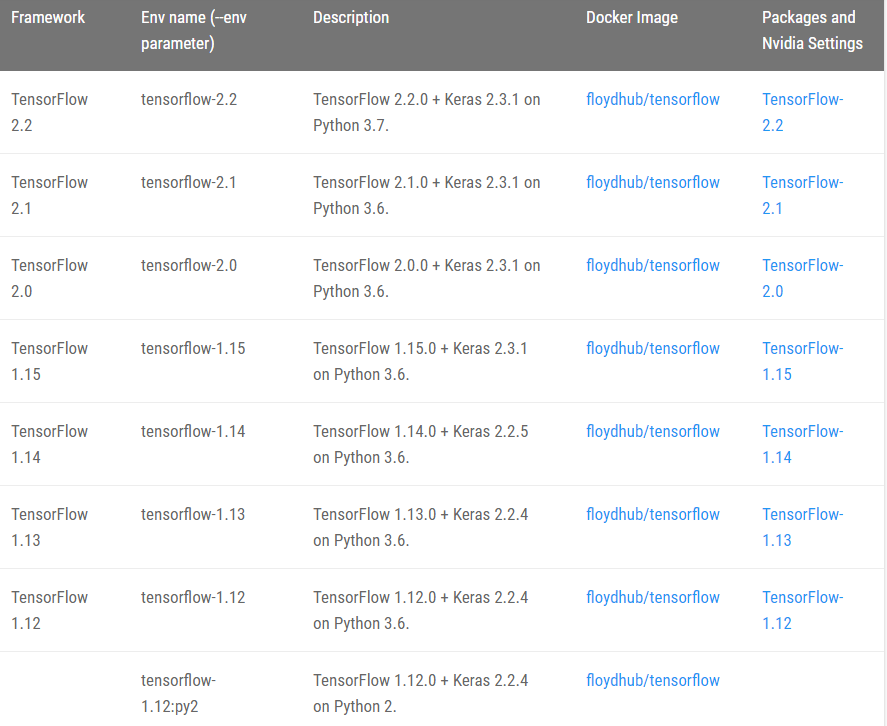
Task: Click the TensorFlow 2.0 framework cell
Action: (50, 278)
